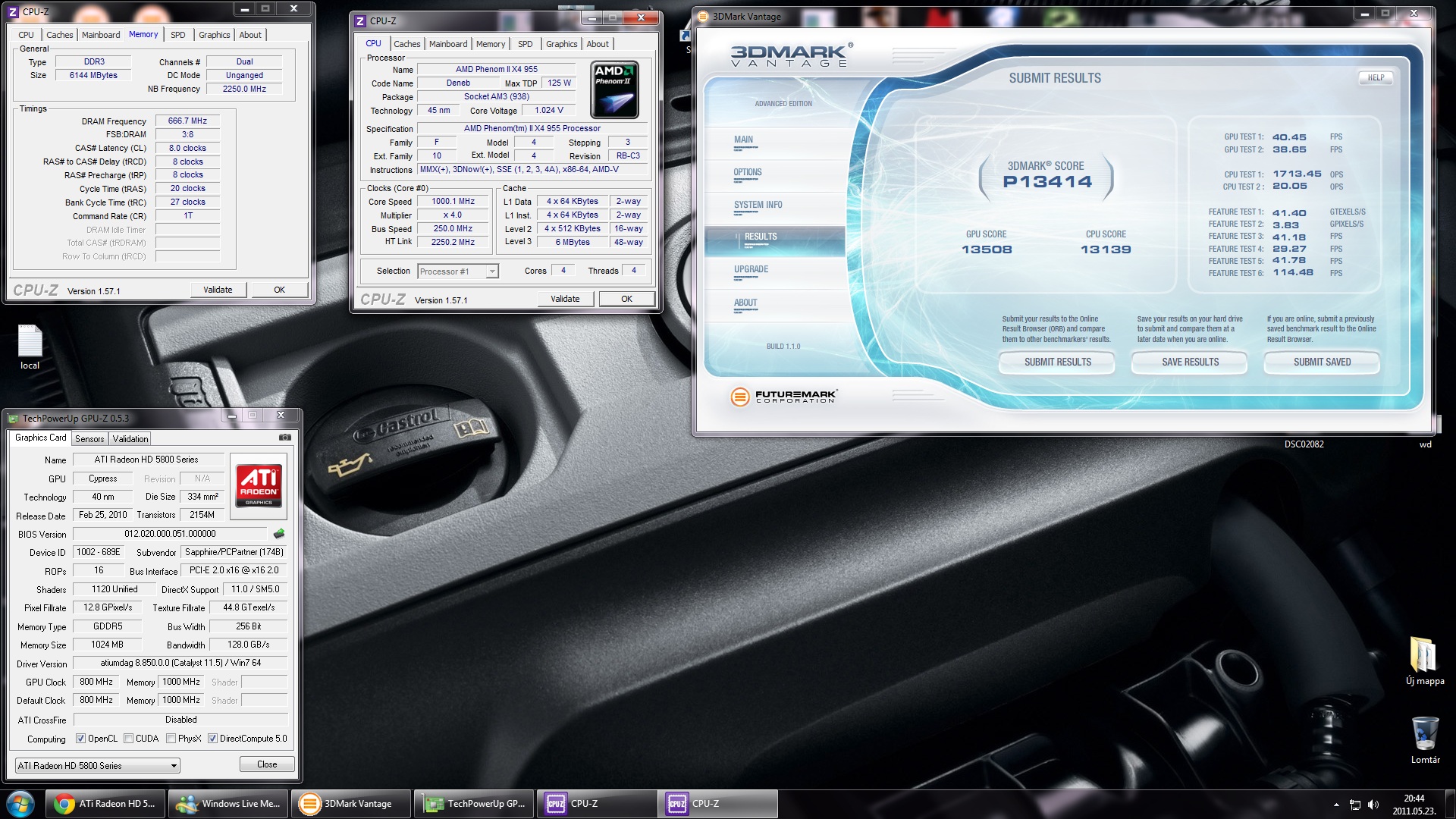This screenshot has width=1456, height=819.
Task: Click the volume speaker tray icon
Action: pyautogui.click(x=1373, y=805)
